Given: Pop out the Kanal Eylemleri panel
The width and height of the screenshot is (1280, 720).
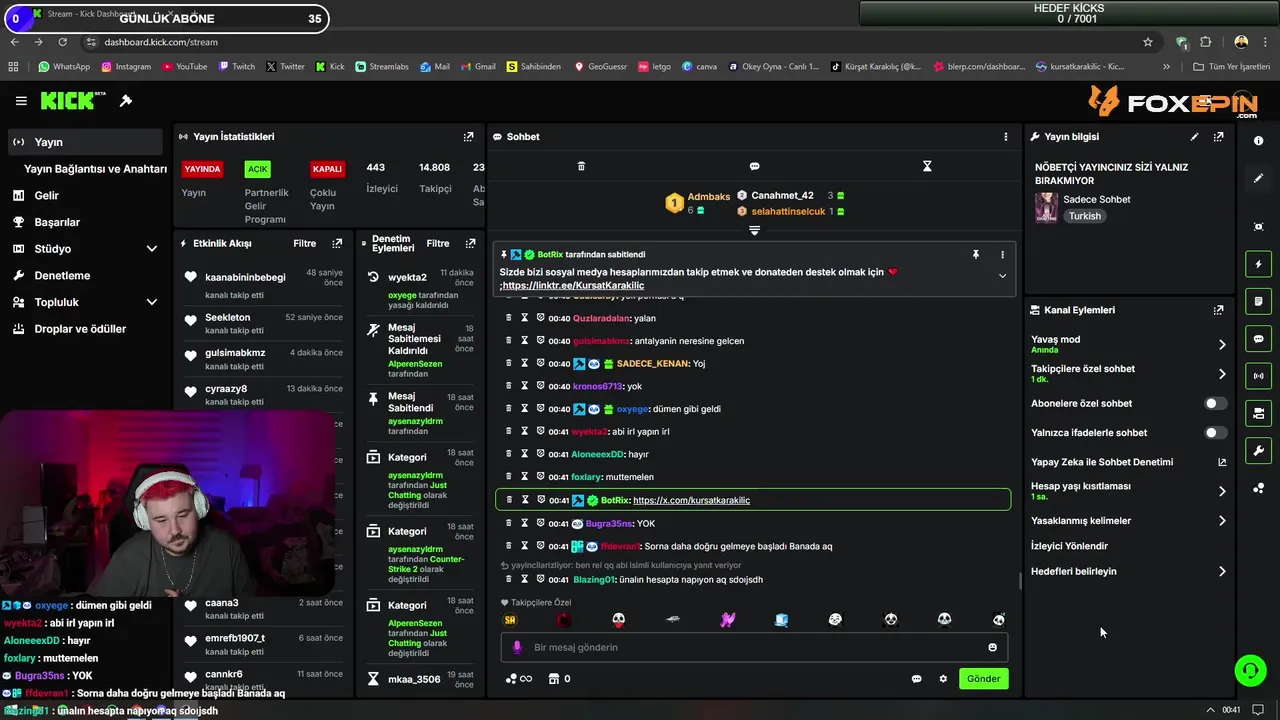Looking at the screenshot, I should pos(1218,310).
